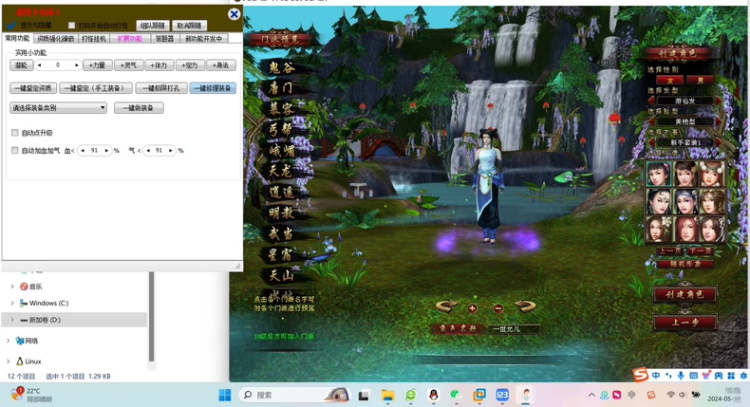Enable the 自动加血加气 checkbox
The width and height of the screenshot is (750, 407).
[x=14, y=150]
